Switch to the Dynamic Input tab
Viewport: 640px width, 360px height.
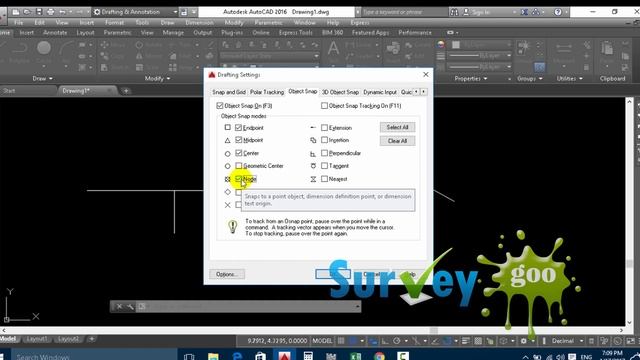380,92
